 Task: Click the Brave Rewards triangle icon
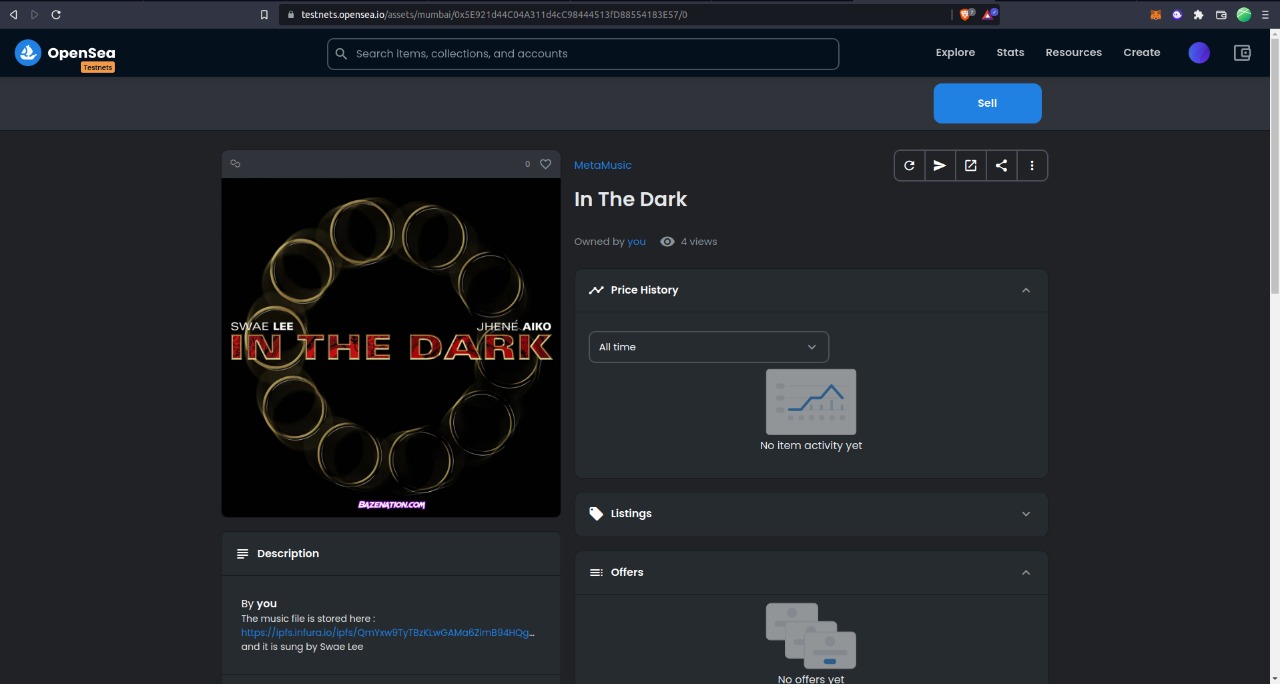coord(990,14)
